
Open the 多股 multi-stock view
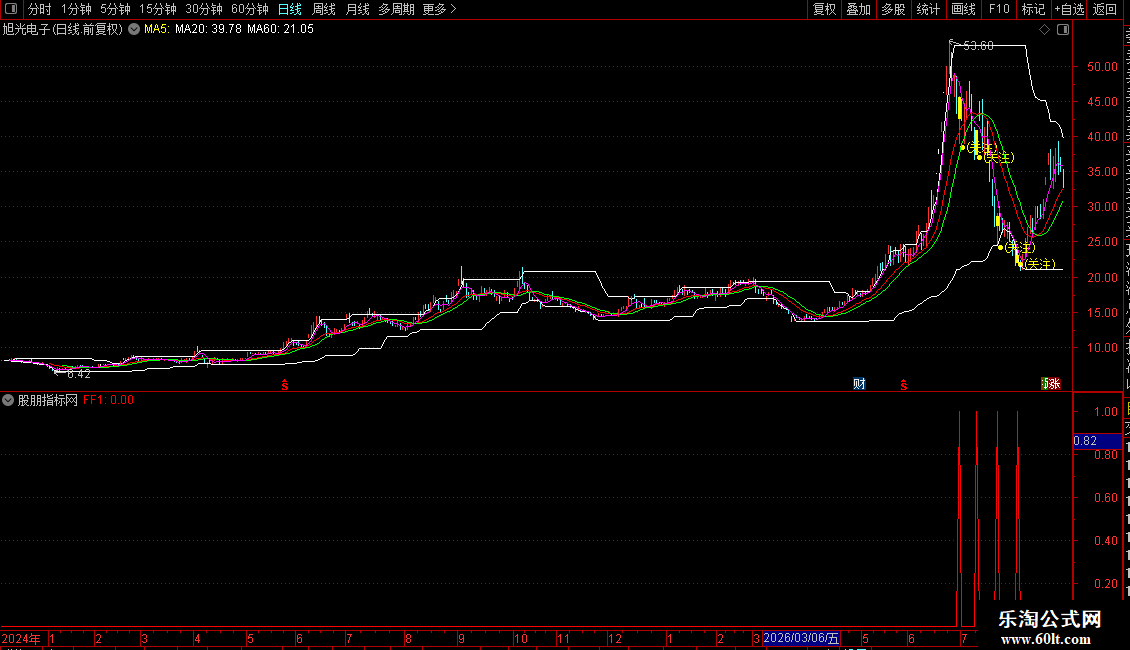(x=893, y=9)
